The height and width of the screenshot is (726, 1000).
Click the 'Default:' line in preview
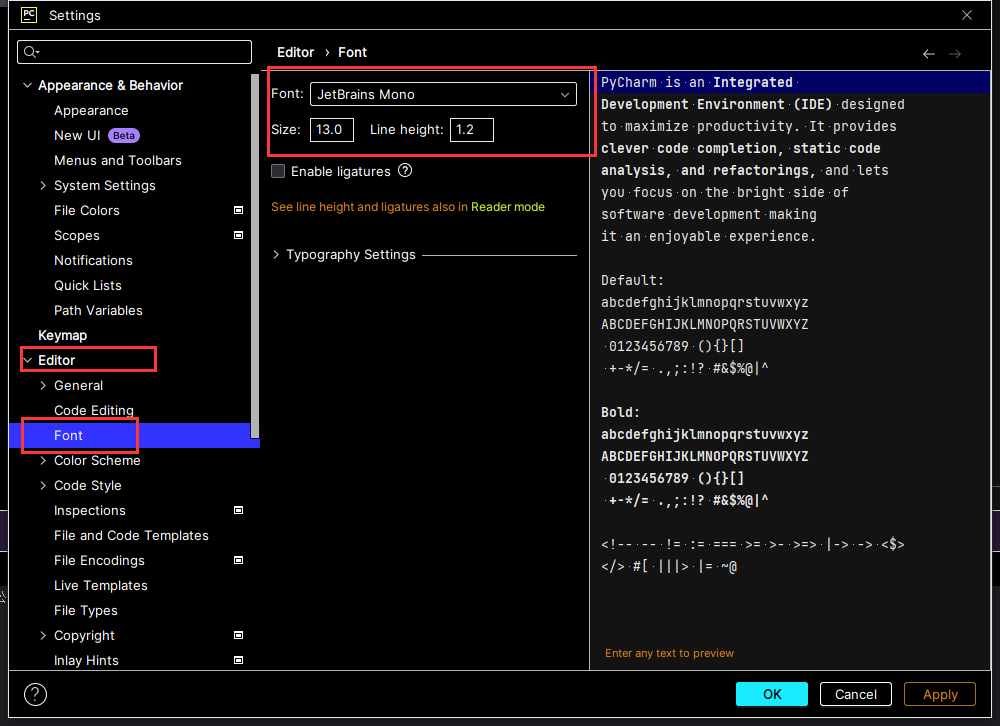(x=632, y=280)
